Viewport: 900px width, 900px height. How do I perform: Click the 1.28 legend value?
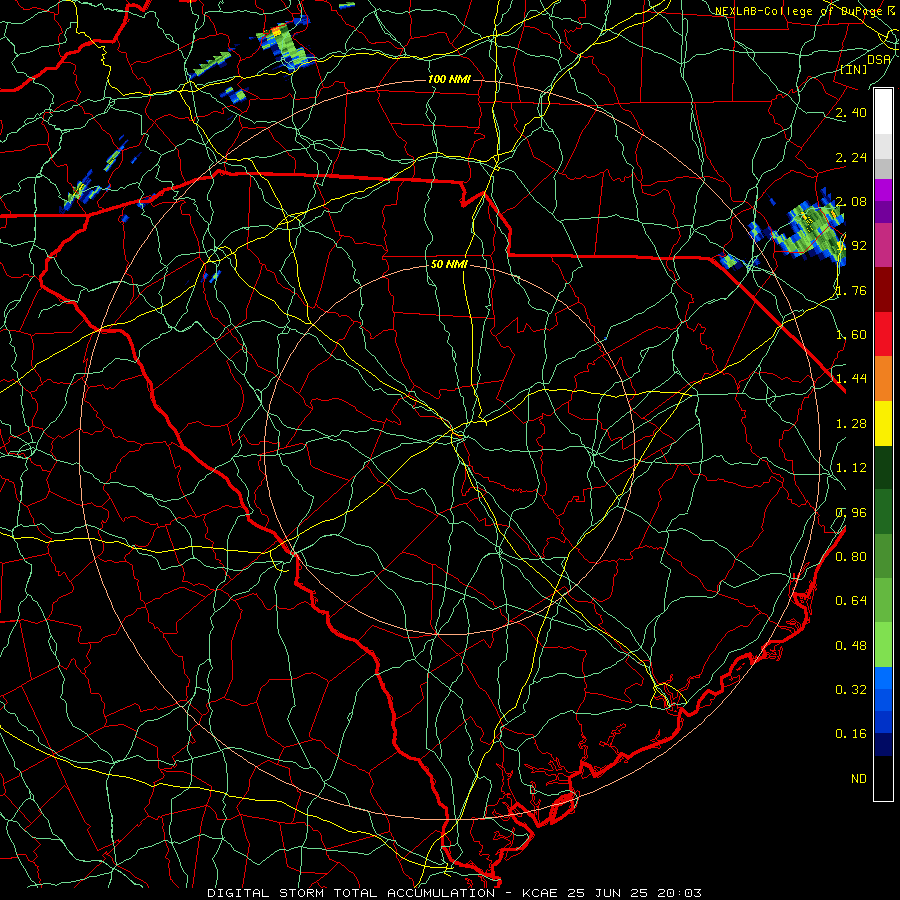[x=851, y=424]
